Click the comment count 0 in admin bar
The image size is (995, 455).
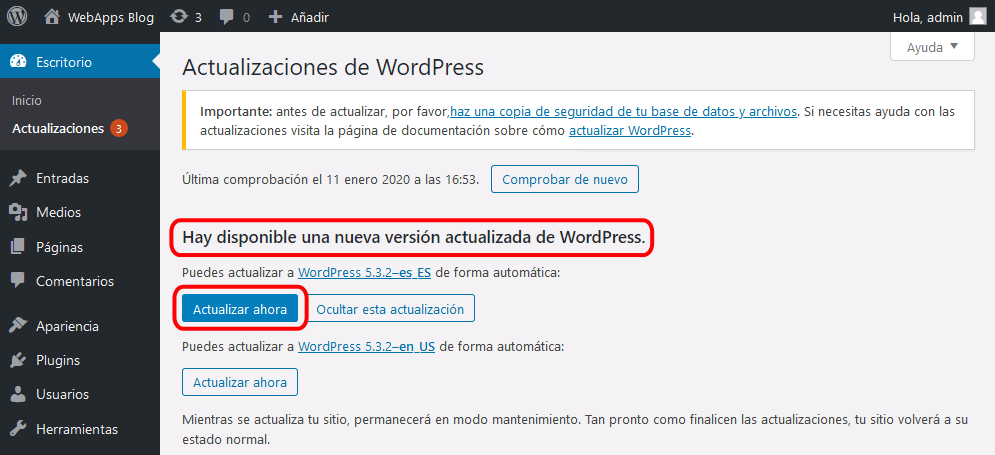[246, 18]
